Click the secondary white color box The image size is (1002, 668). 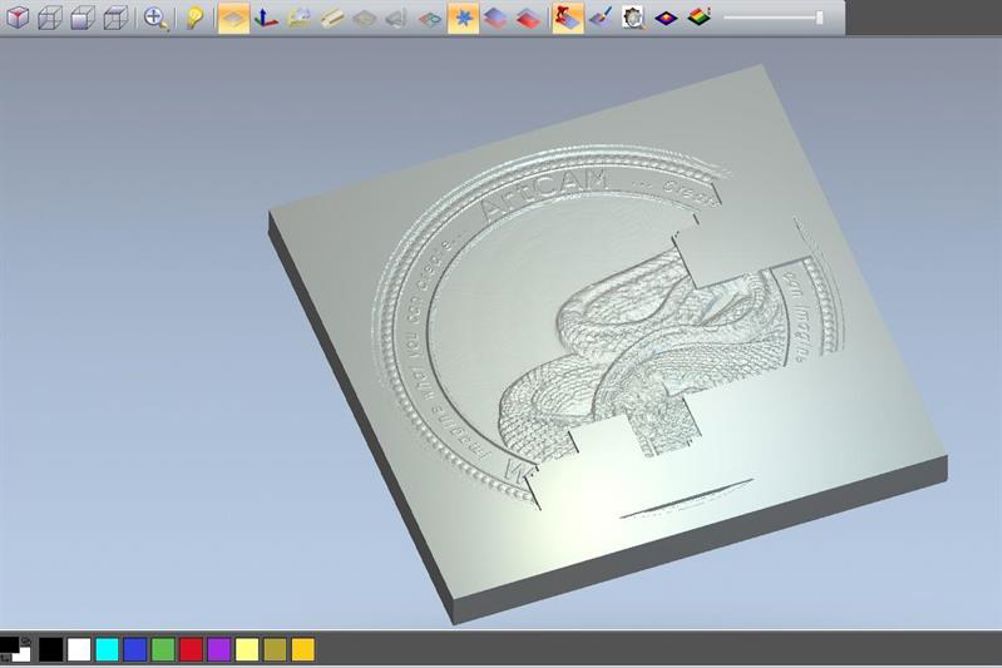point(23,655)
